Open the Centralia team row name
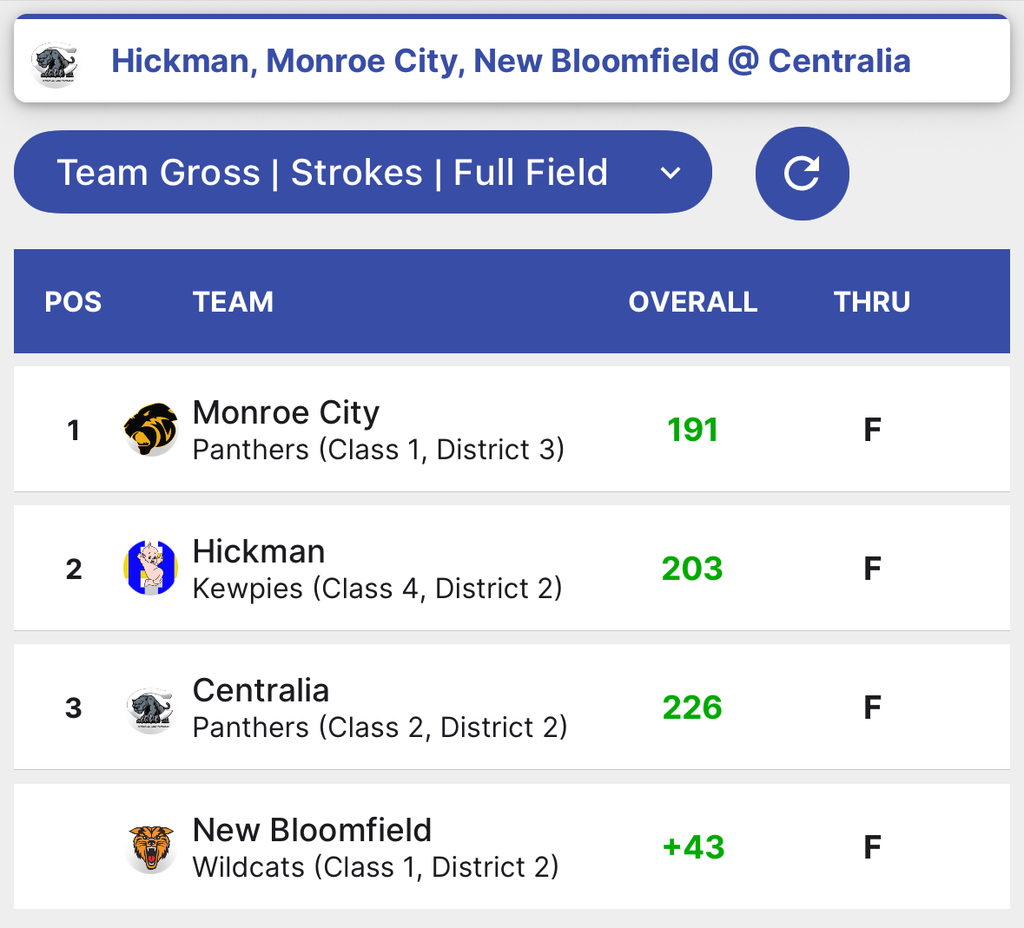This screenshot has height=928, width=1024. [260, 691]
